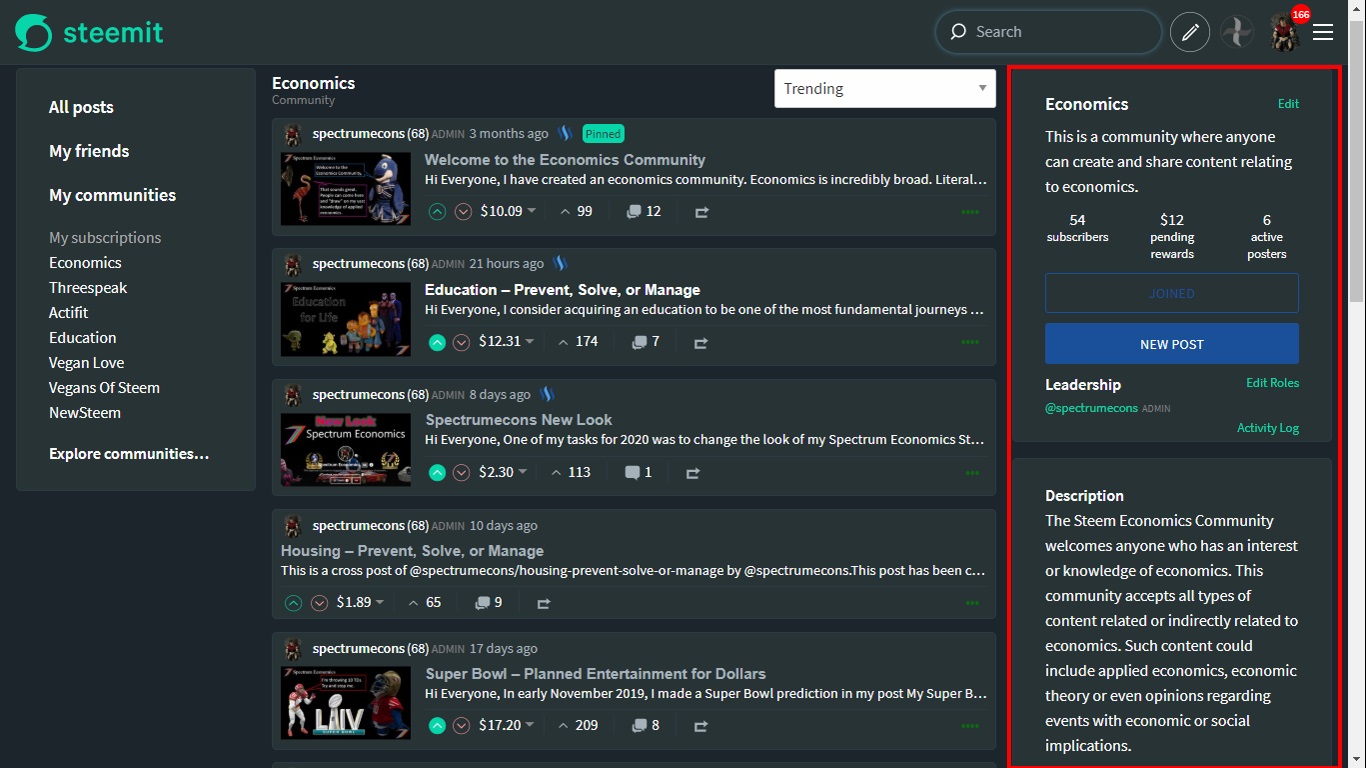Open My communities

[112, 195]
